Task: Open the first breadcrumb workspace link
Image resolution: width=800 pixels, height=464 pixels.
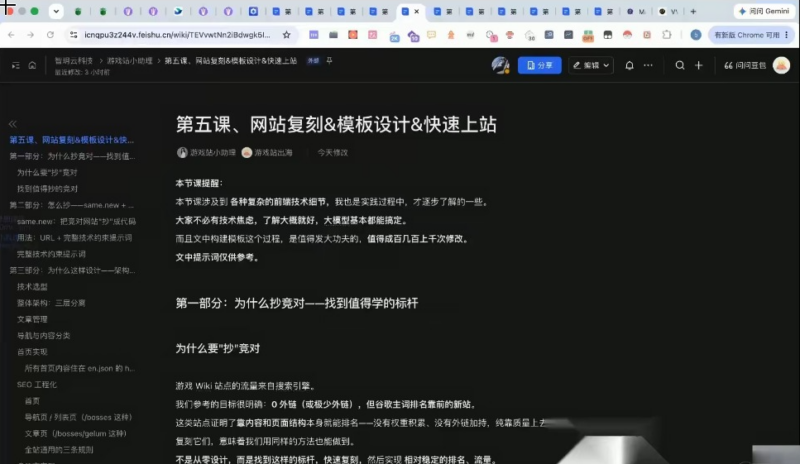Action: [74, 61]
